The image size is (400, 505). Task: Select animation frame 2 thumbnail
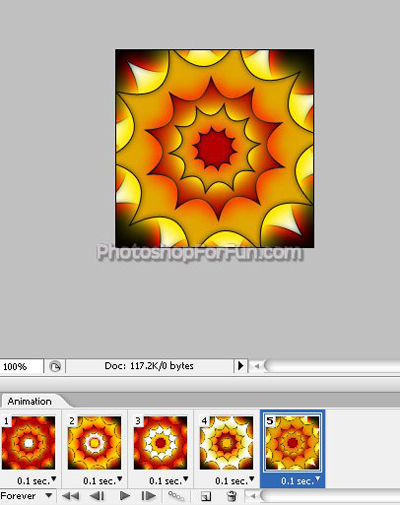tap(94, 443)
